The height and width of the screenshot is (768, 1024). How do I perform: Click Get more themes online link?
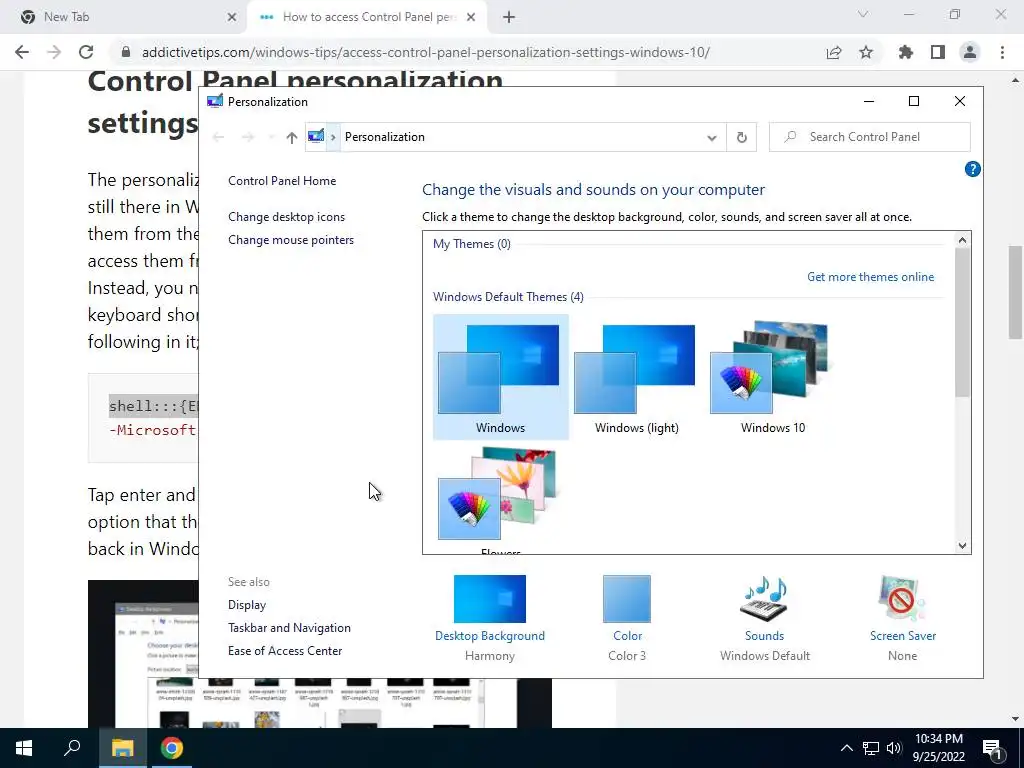870,277
